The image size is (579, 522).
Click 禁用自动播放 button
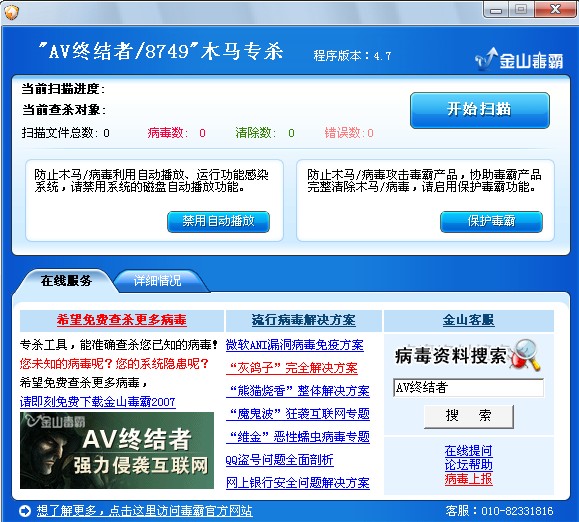[x=218, y=221]
